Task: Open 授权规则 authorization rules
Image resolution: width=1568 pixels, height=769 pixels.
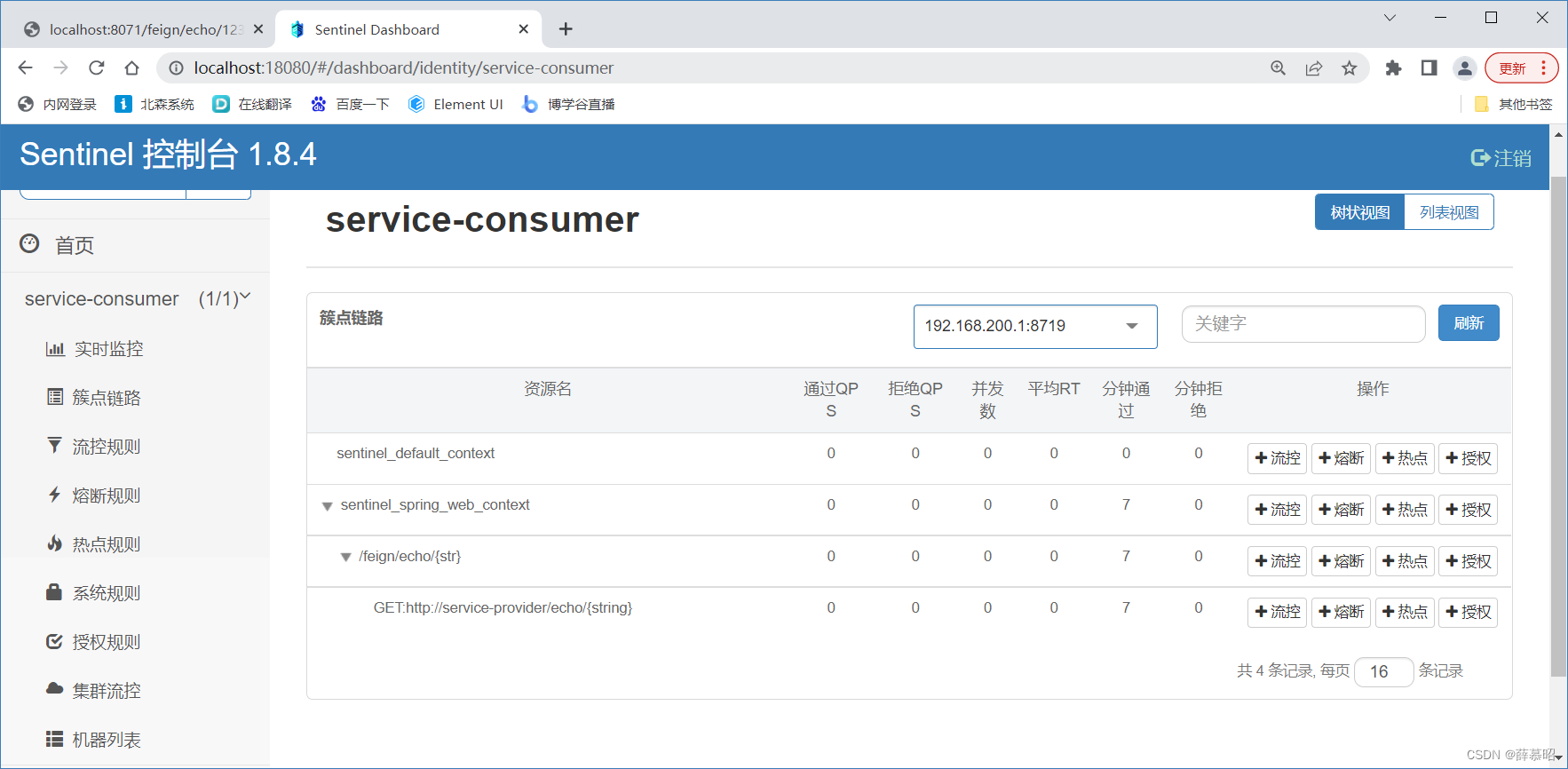Action: click(x=94, y=642)
